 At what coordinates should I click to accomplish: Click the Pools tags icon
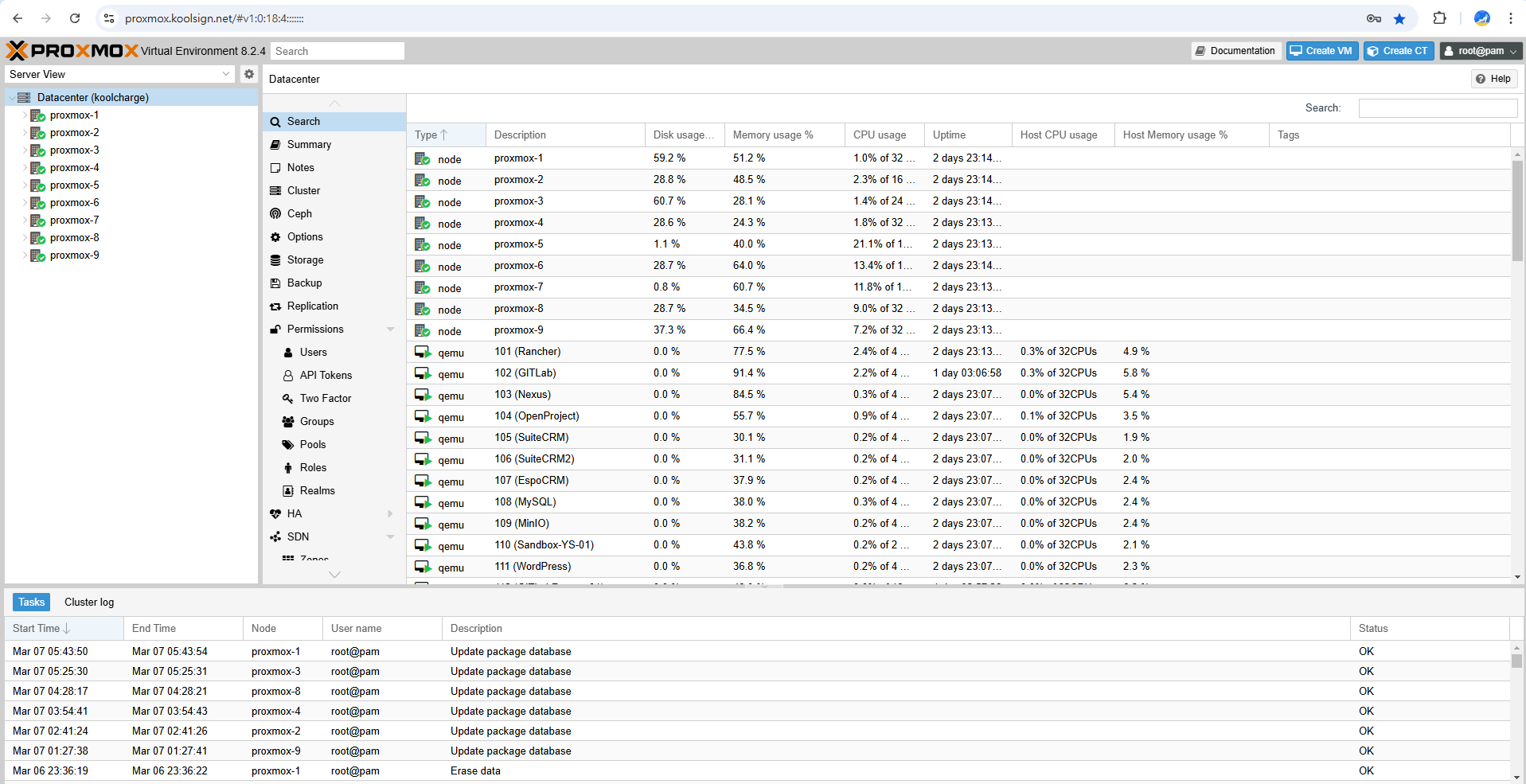tap(288, 445)
